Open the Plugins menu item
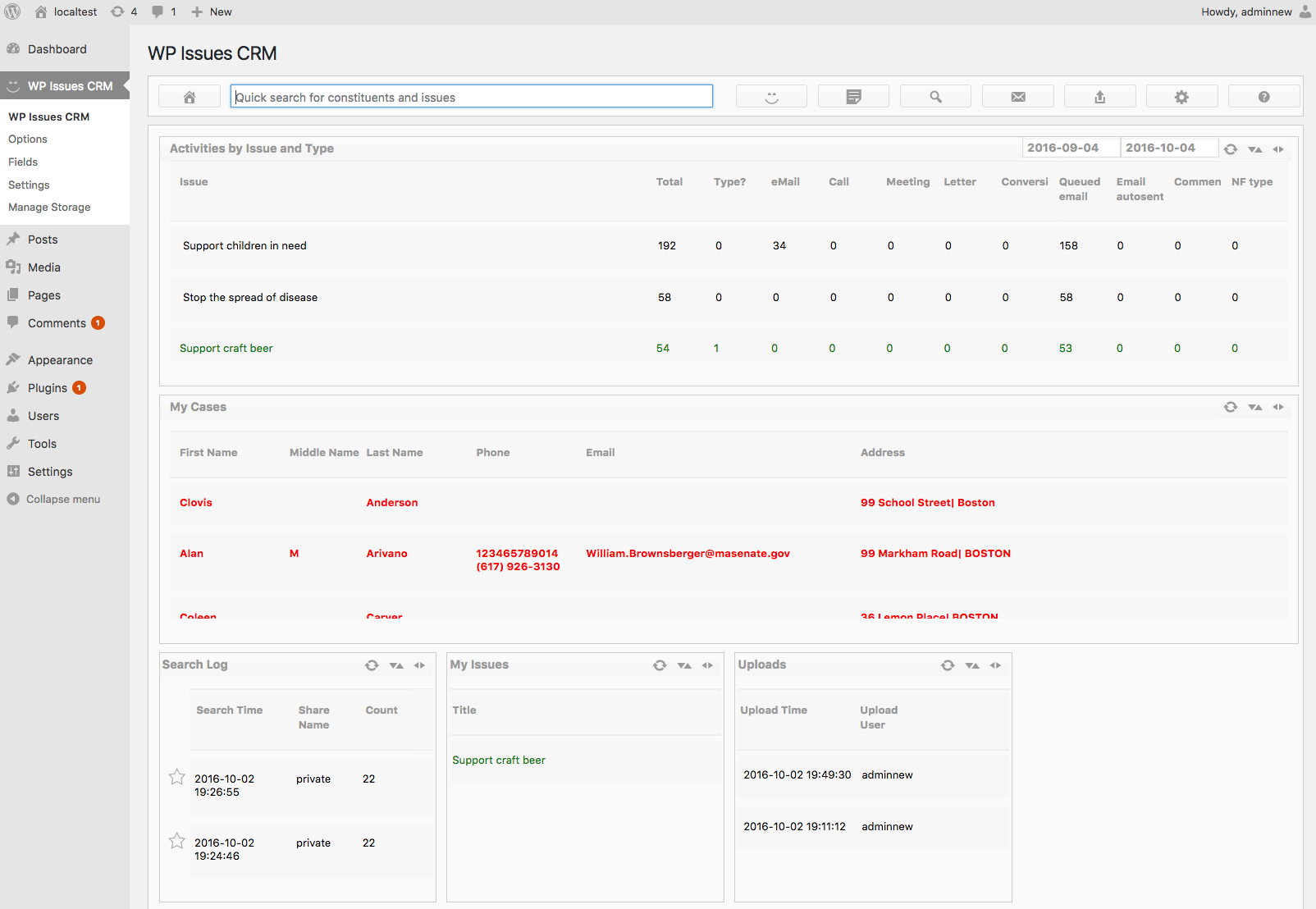This screenshot has width=1316, height=909. [65, 388]
